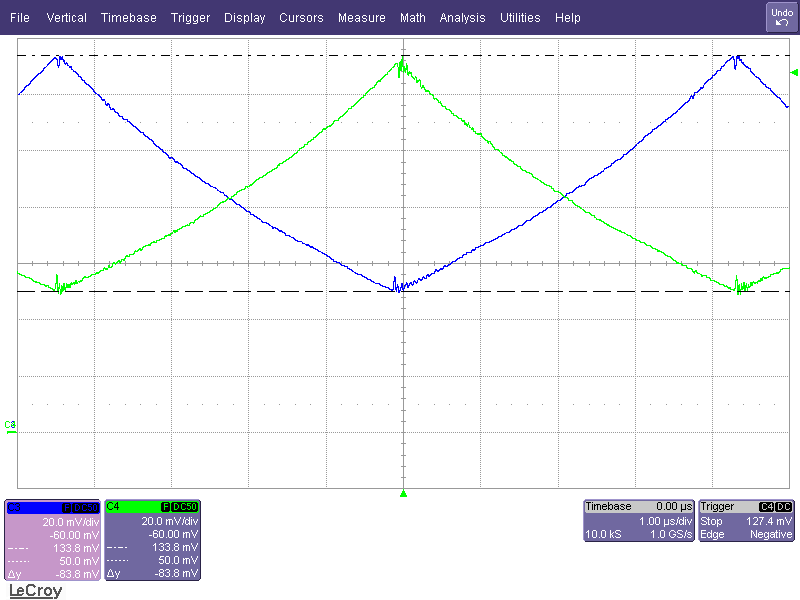Click the C4 50.0 mV cursor readout
The height and width of the screenshot is (600, 800).
click(x=178, y=560)
